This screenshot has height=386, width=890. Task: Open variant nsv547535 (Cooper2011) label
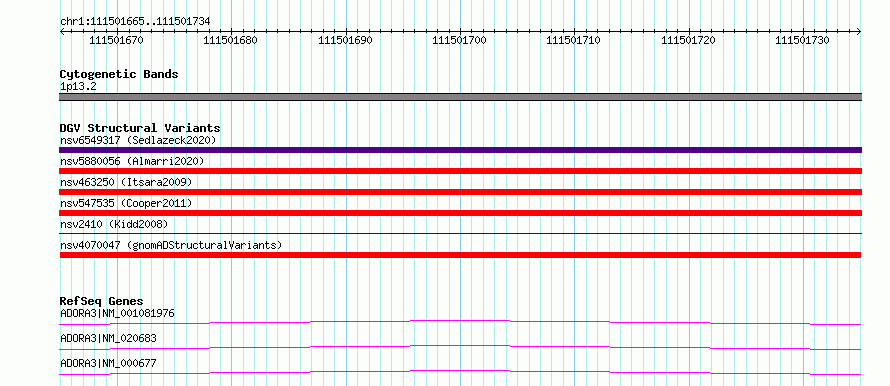(x=126, y=203)
